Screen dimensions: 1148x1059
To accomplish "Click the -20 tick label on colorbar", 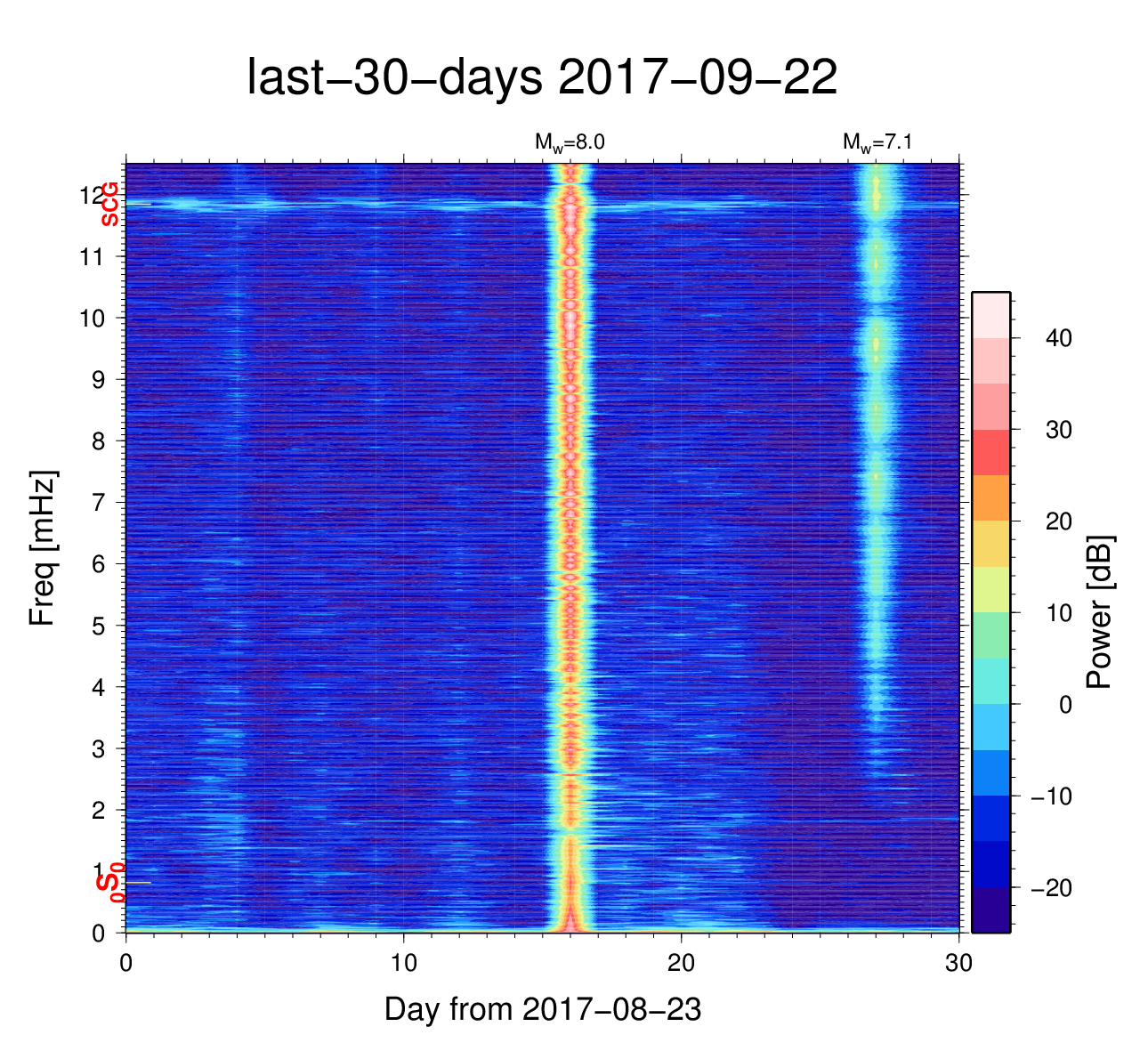I will (1051, 888).
